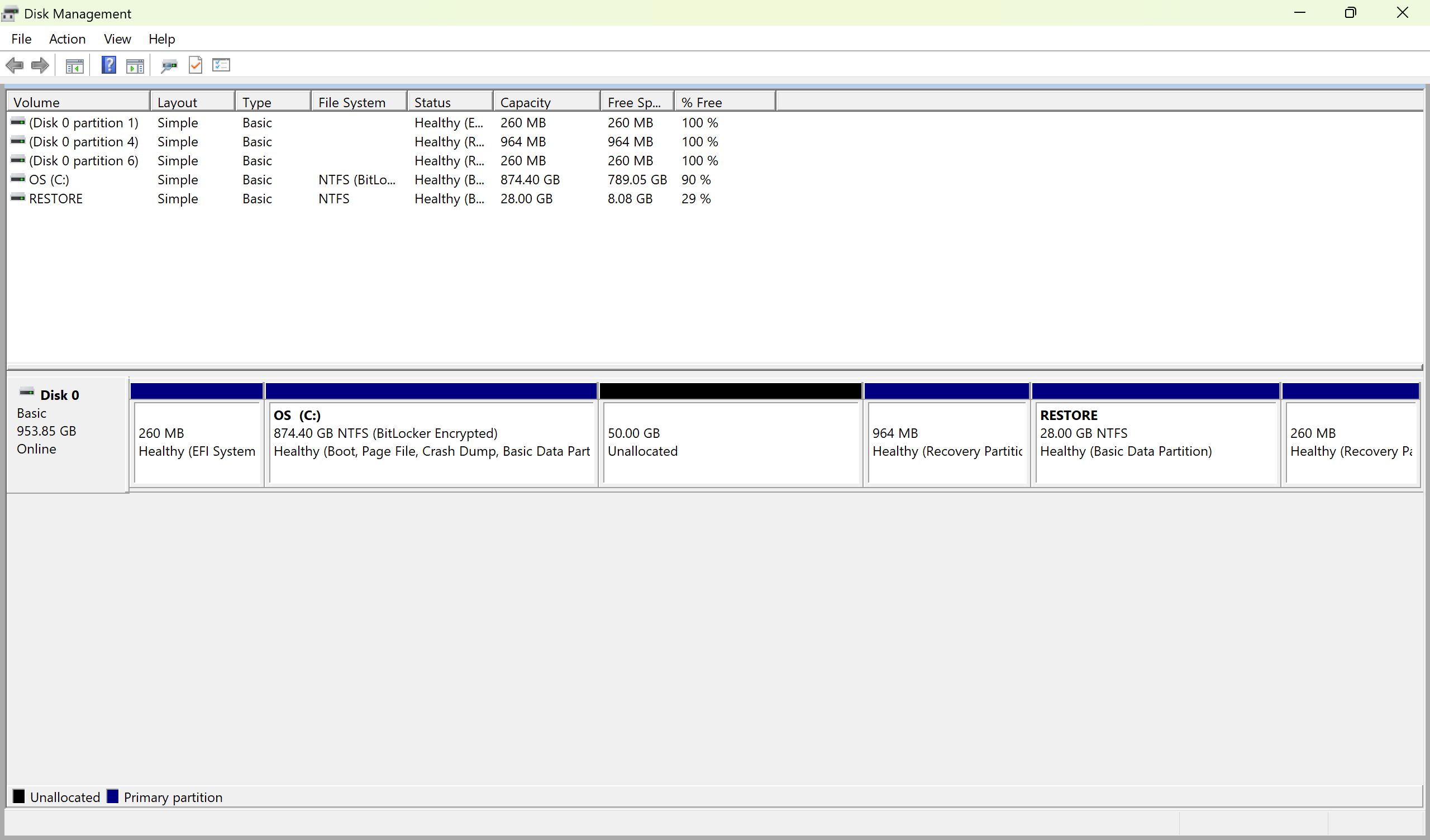The height and width of the screenshot is (840, 1430).
Task: Select the (Disk 0 partition 1) volume row
Action: (x=392, y=123)
